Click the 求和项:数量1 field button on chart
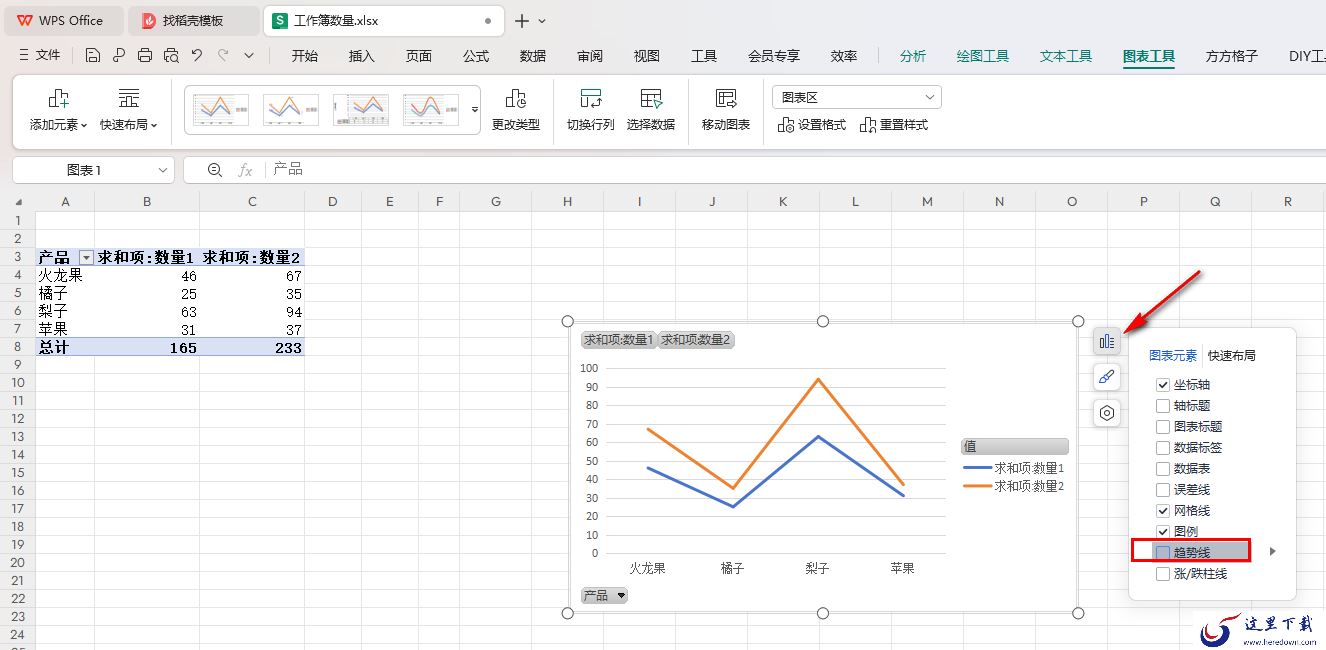The height and width of the screenshot is (650, 1326). (x=618, y=340)
